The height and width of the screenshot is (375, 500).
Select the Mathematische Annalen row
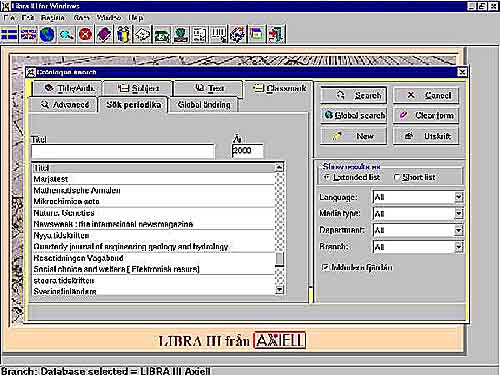(x=154, y=190)
